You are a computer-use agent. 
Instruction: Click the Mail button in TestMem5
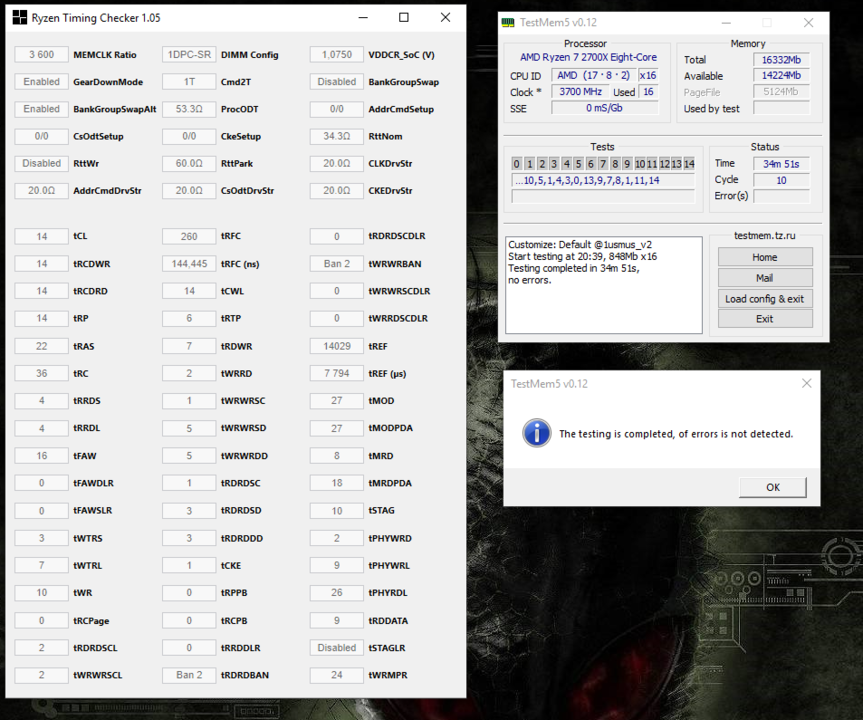(x=764, y=278)
